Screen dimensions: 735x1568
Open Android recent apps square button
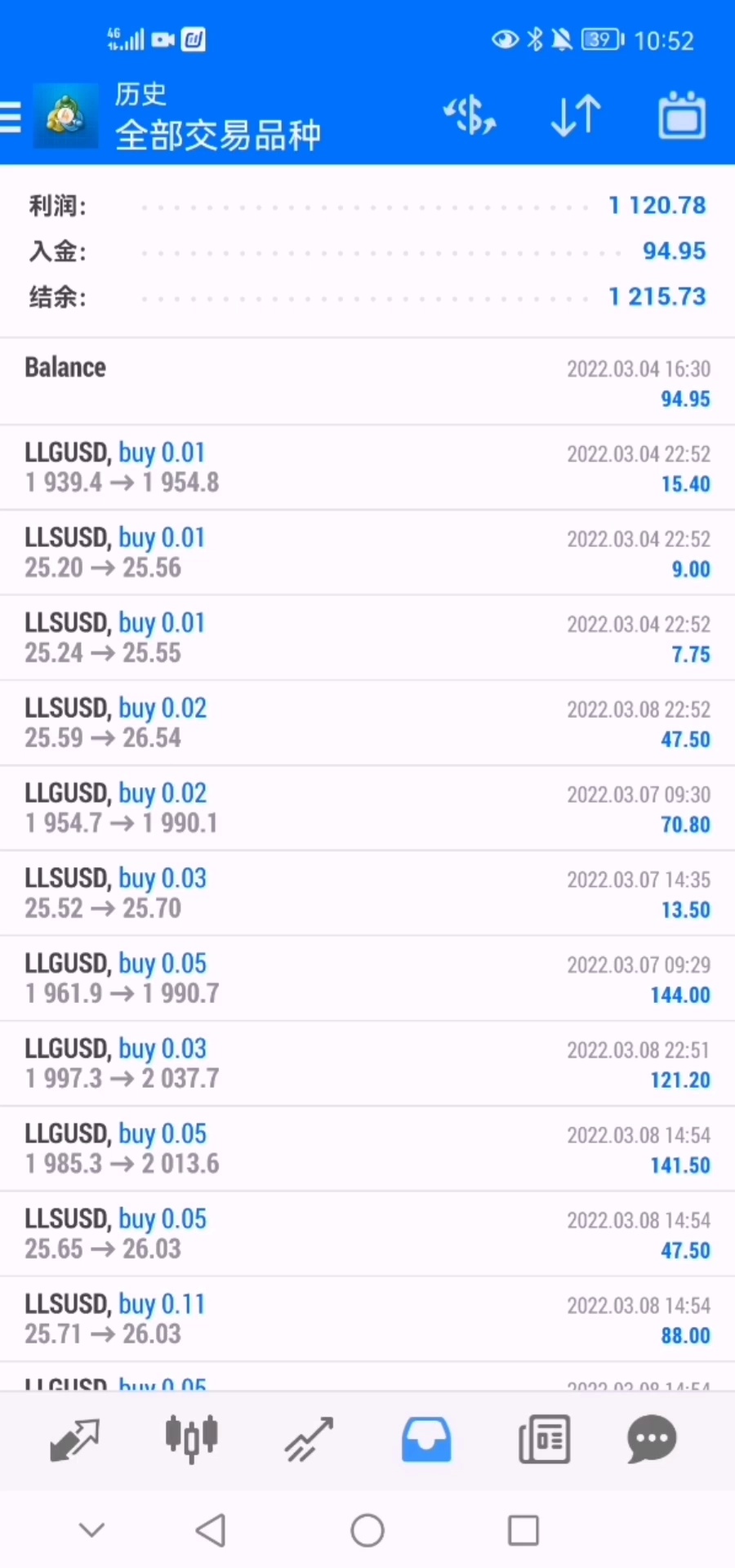click(523, 1530)
